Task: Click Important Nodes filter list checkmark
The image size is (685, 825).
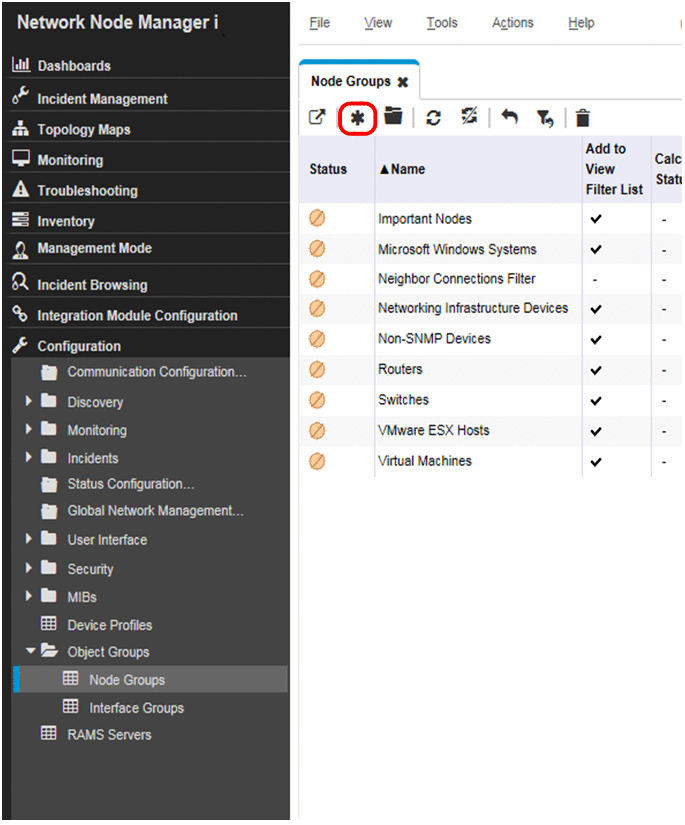Action: pos(596,219)
